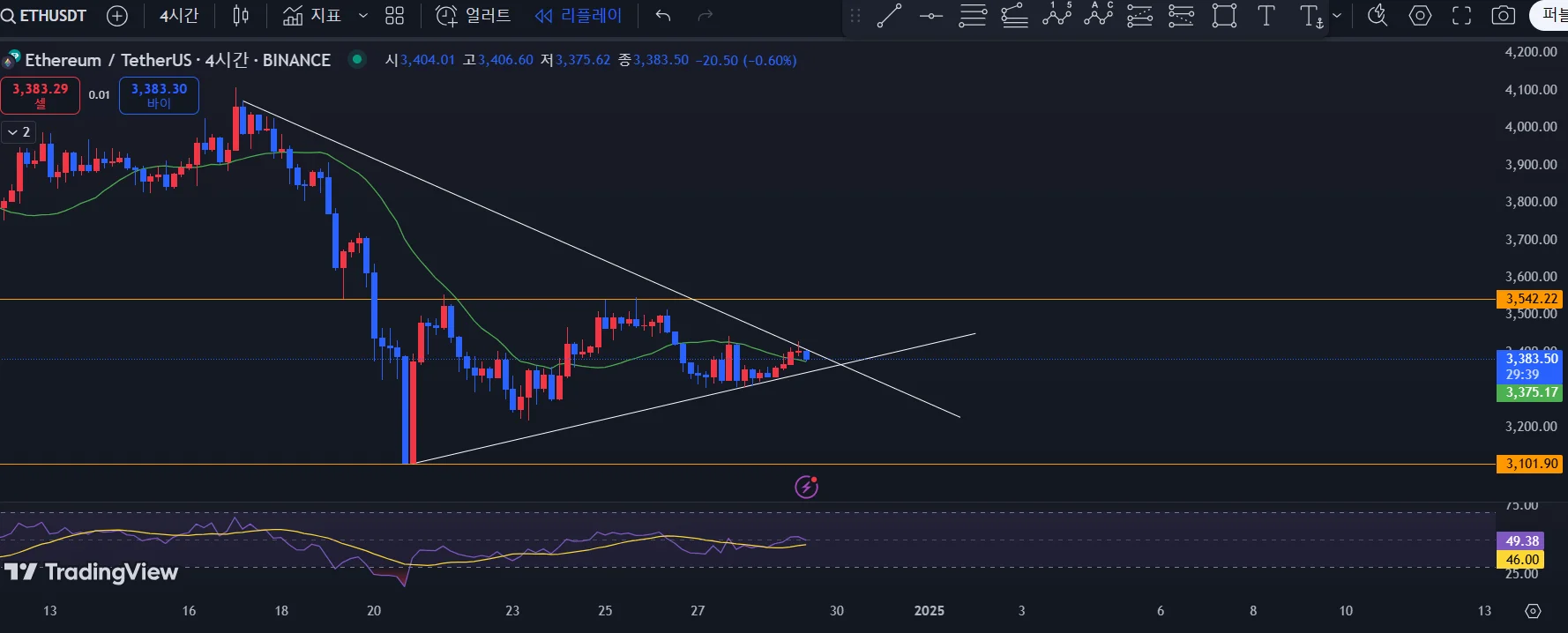Open chart settings hexagon icon
Viewport: 1568px width, 633px height.
pos(1420,16)
